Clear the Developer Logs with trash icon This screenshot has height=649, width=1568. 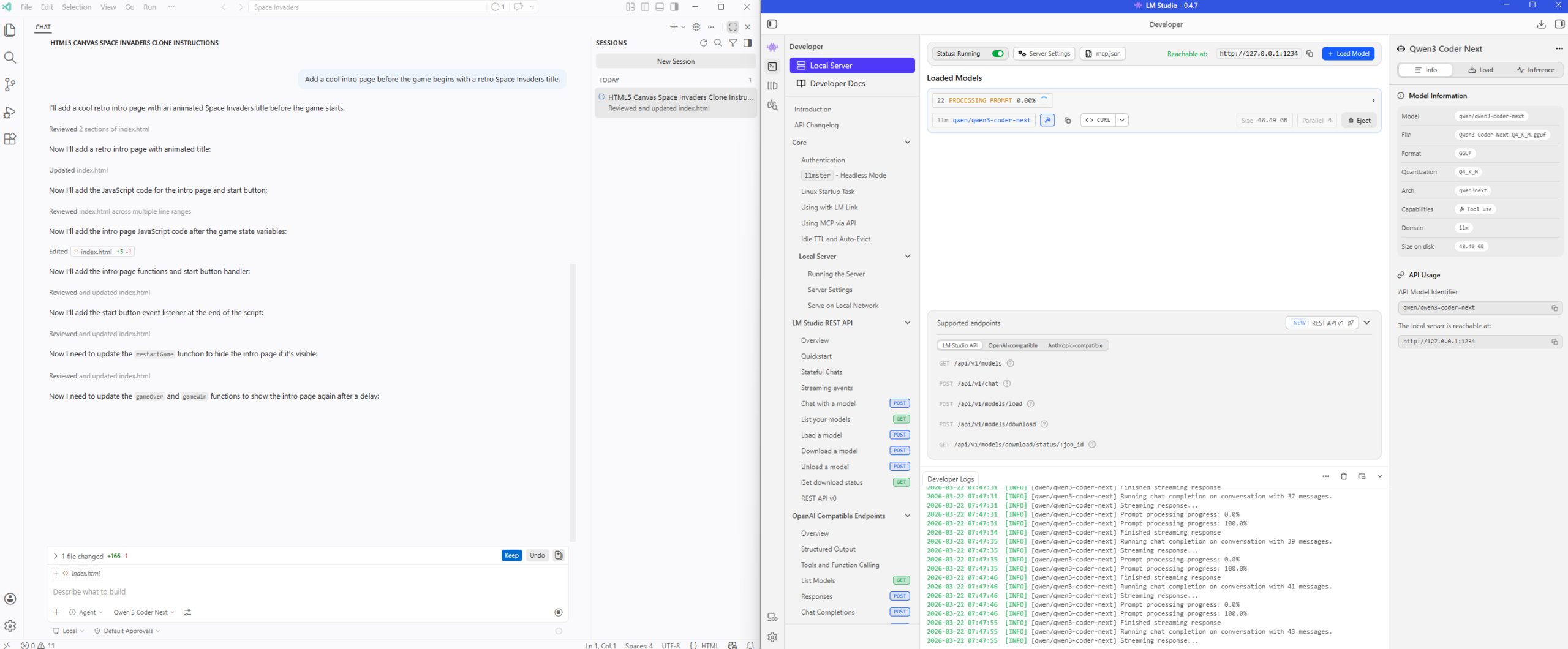1344,476
